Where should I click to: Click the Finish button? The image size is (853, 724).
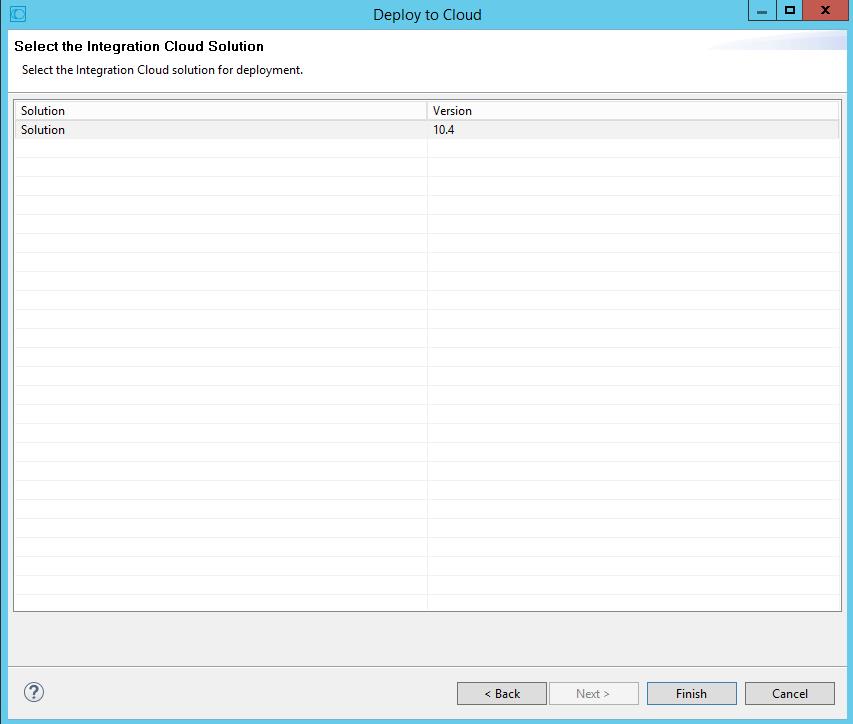click(x=691, y=694)
